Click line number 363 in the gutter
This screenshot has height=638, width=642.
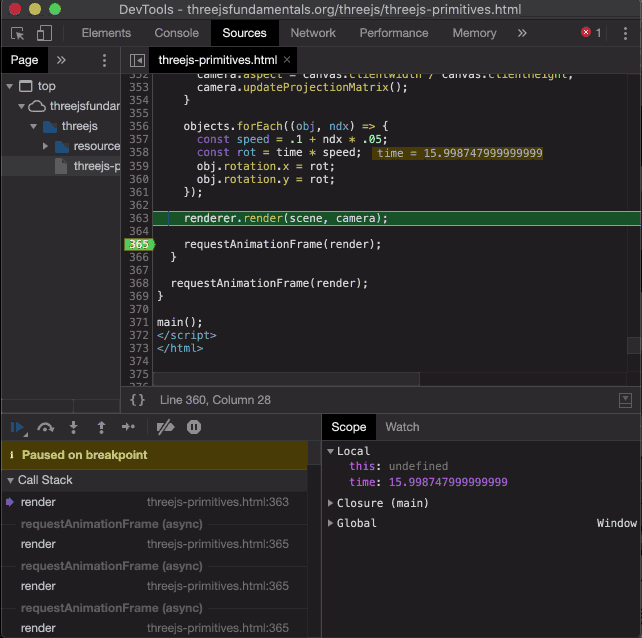pos(138,218)
